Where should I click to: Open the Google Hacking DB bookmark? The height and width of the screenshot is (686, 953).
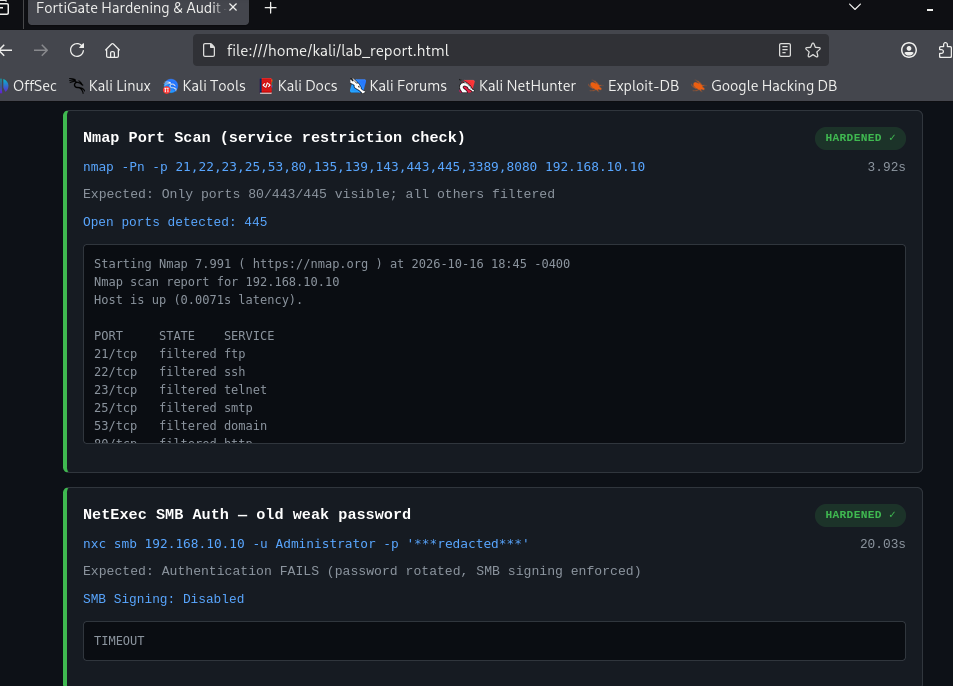pyautogui.click(x=765, y=86)
